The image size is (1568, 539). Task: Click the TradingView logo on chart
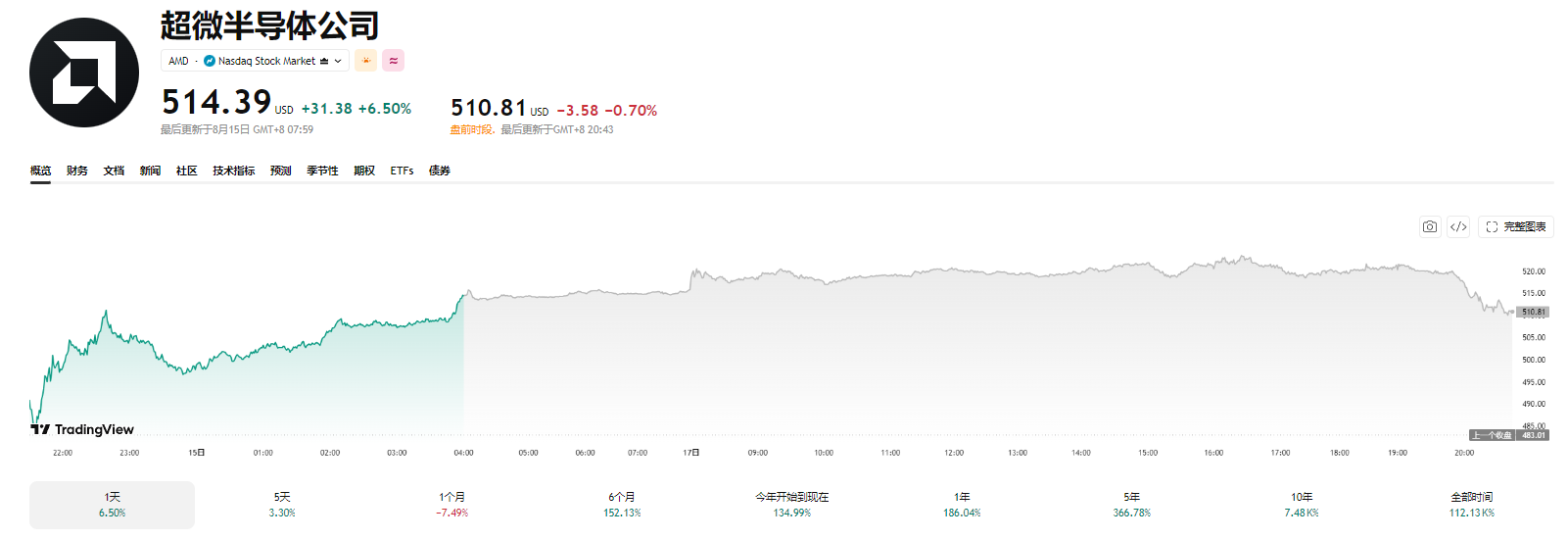pos(82,429)
